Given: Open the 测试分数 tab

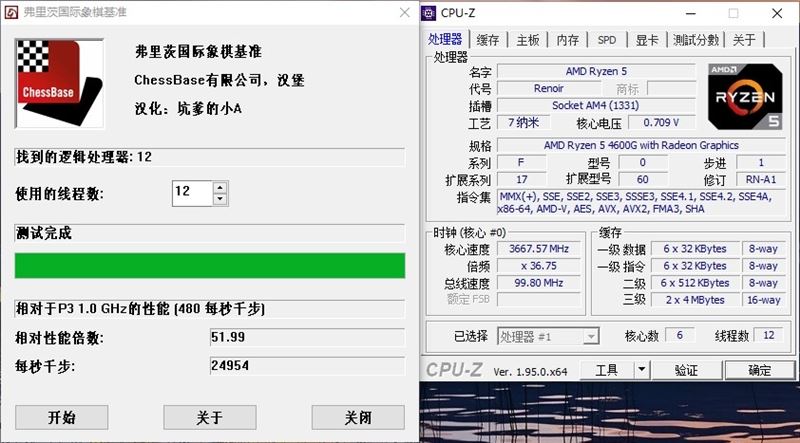Looking at the screenshot, I should click(696, 40).
